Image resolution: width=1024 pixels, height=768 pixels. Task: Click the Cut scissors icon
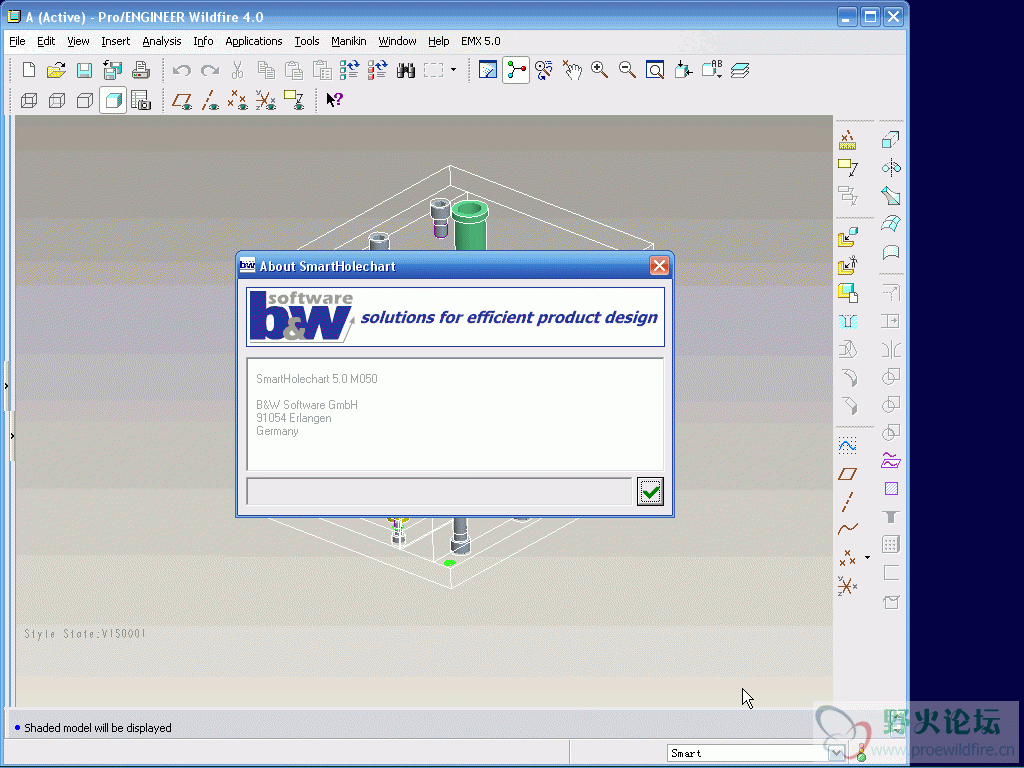coord(238,70)
